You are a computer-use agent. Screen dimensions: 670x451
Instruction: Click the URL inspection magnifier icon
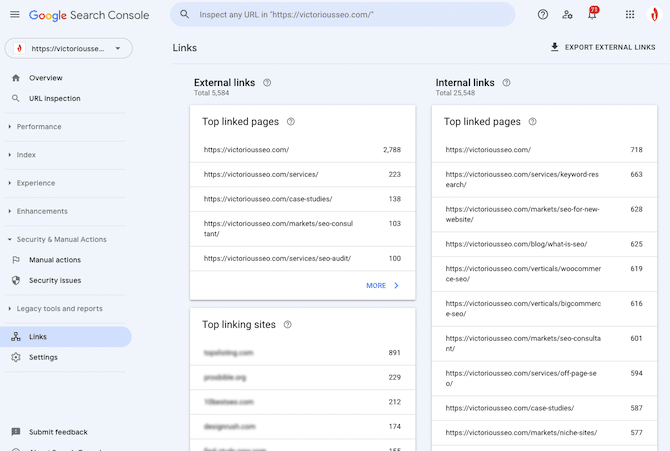(x=16, y=98)
